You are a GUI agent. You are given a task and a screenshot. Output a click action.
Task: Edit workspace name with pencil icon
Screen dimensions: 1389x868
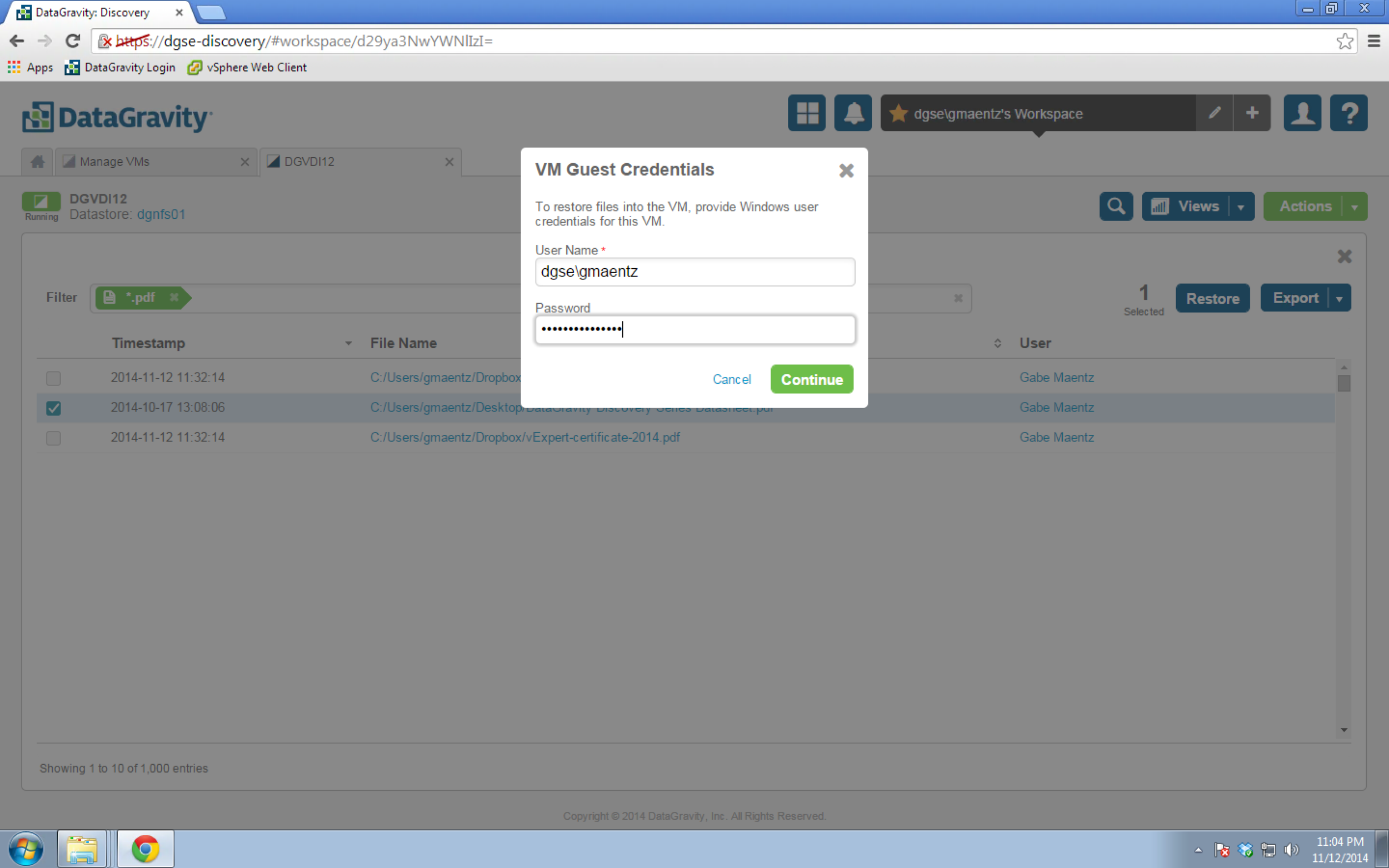tap(1215, 113)
